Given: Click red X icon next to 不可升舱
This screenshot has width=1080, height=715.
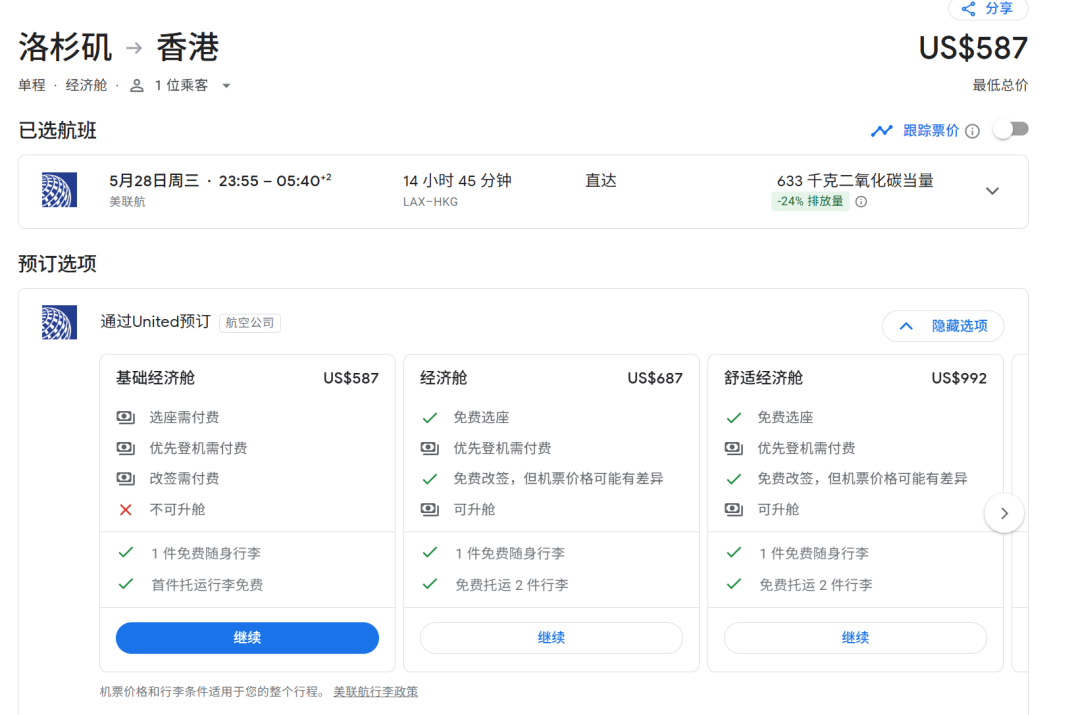Looking at the screenshot, I should (125, 510).
